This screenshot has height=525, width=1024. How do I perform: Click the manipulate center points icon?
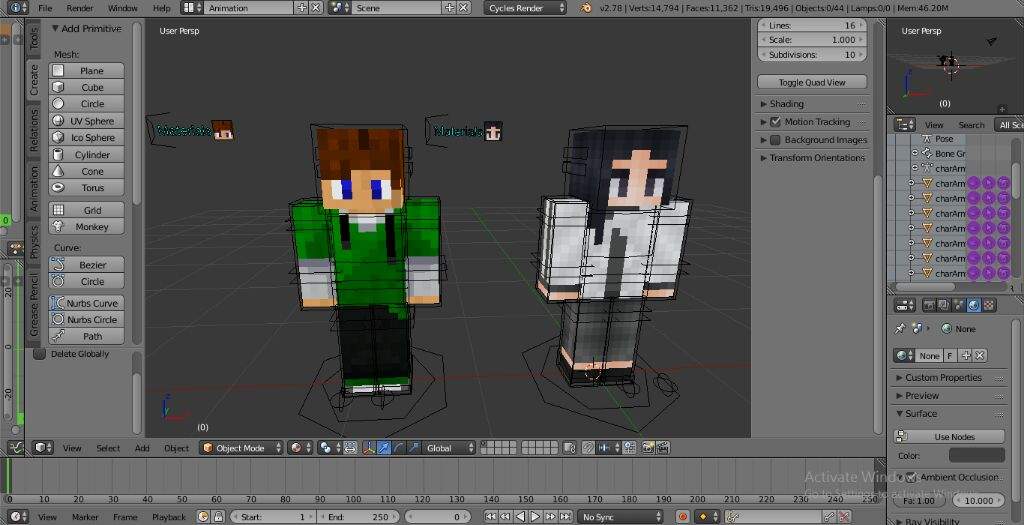351,448
